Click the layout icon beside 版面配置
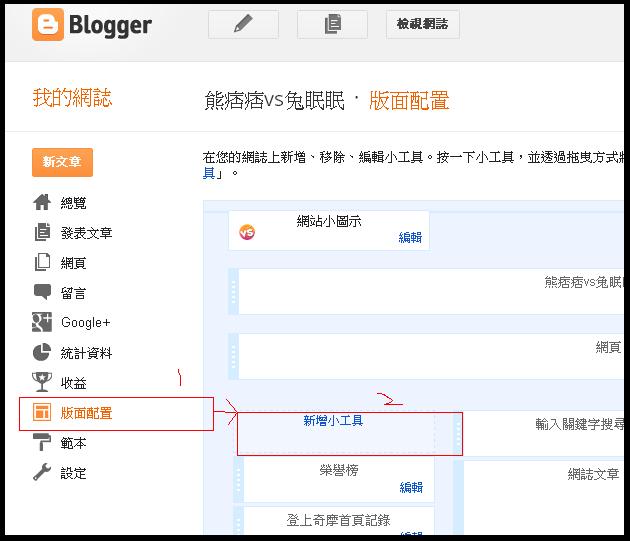 tap(42, 412)
